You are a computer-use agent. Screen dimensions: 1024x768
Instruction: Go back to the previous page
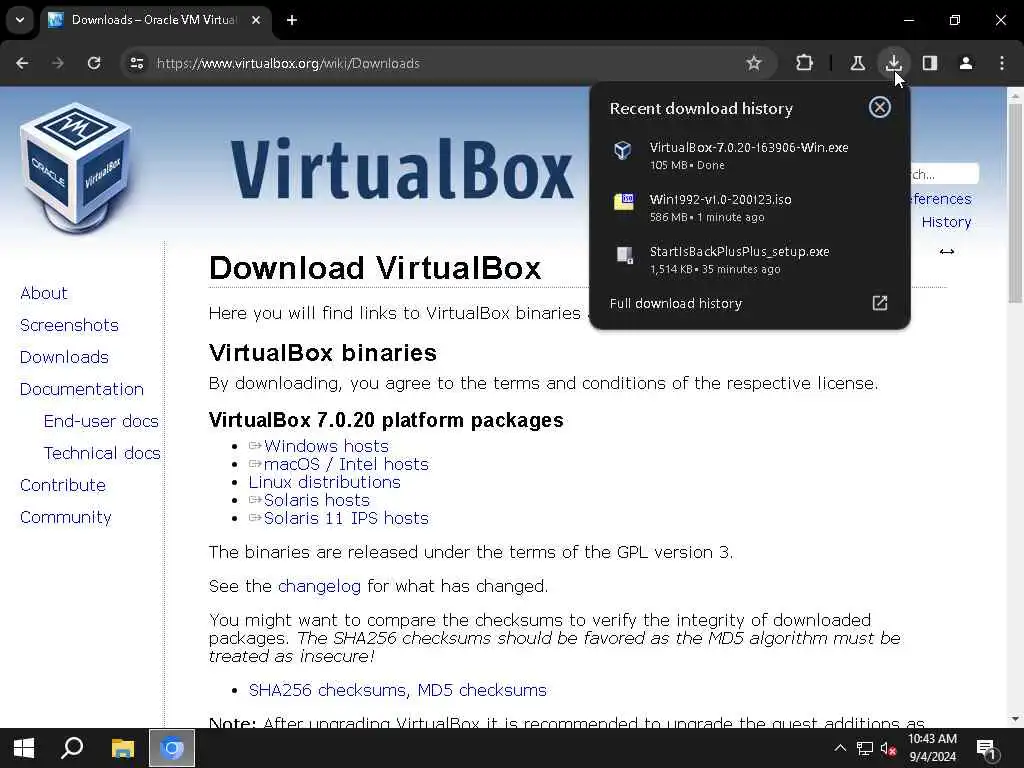point(22,63)
